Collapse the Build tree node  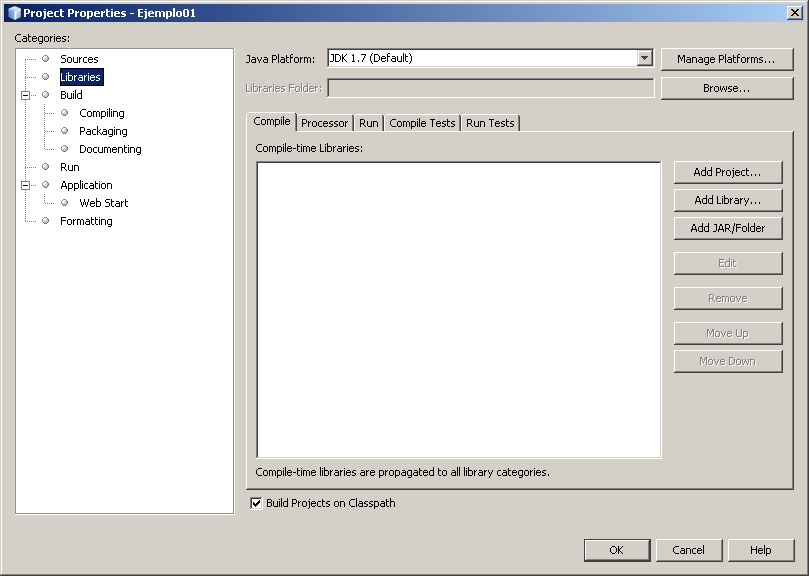[x=25, y=95]
